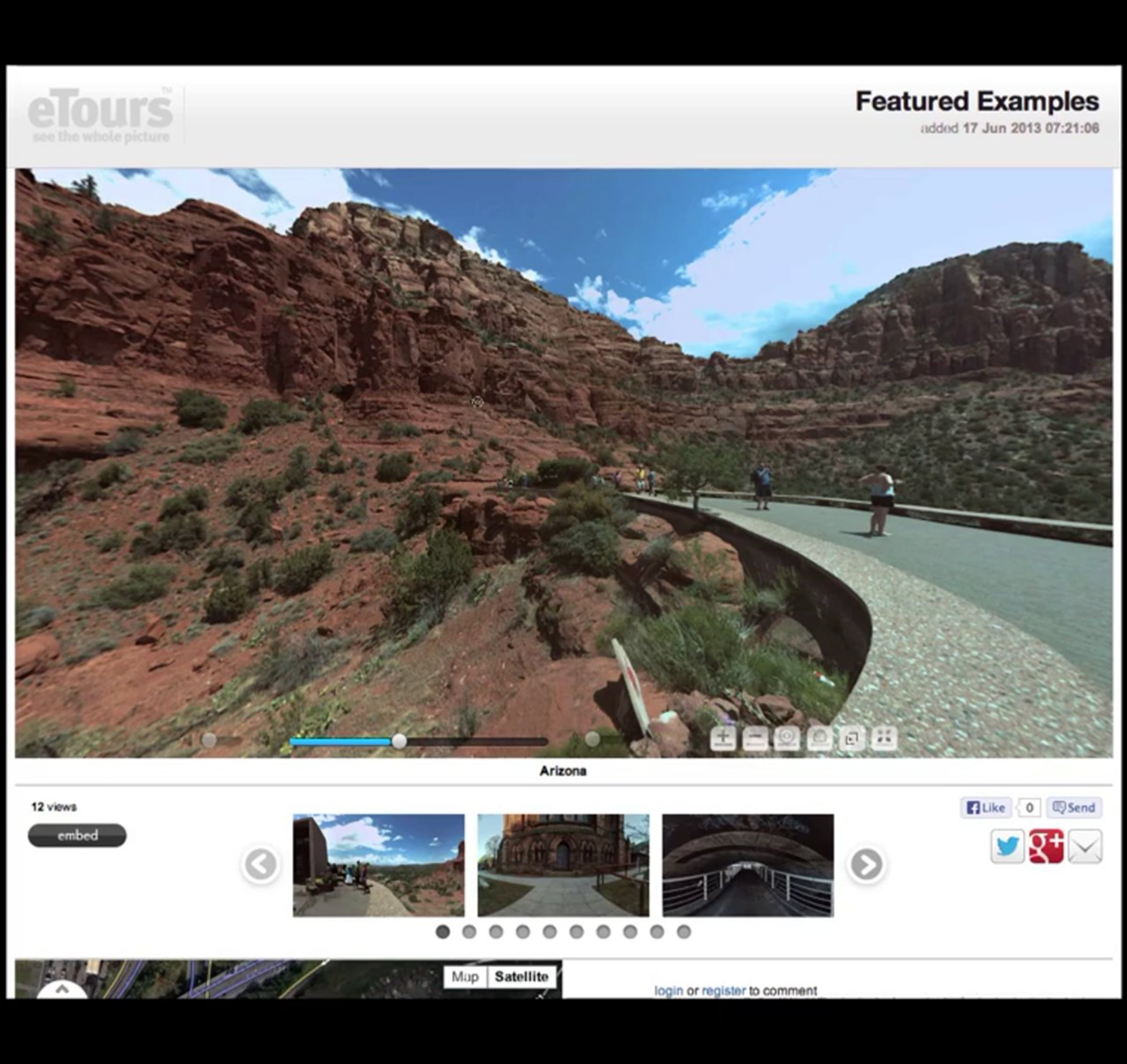Viewport: 1127px width, 1064px height.
Task: Select the first carousel page dot
Action: tap(442, 932)
